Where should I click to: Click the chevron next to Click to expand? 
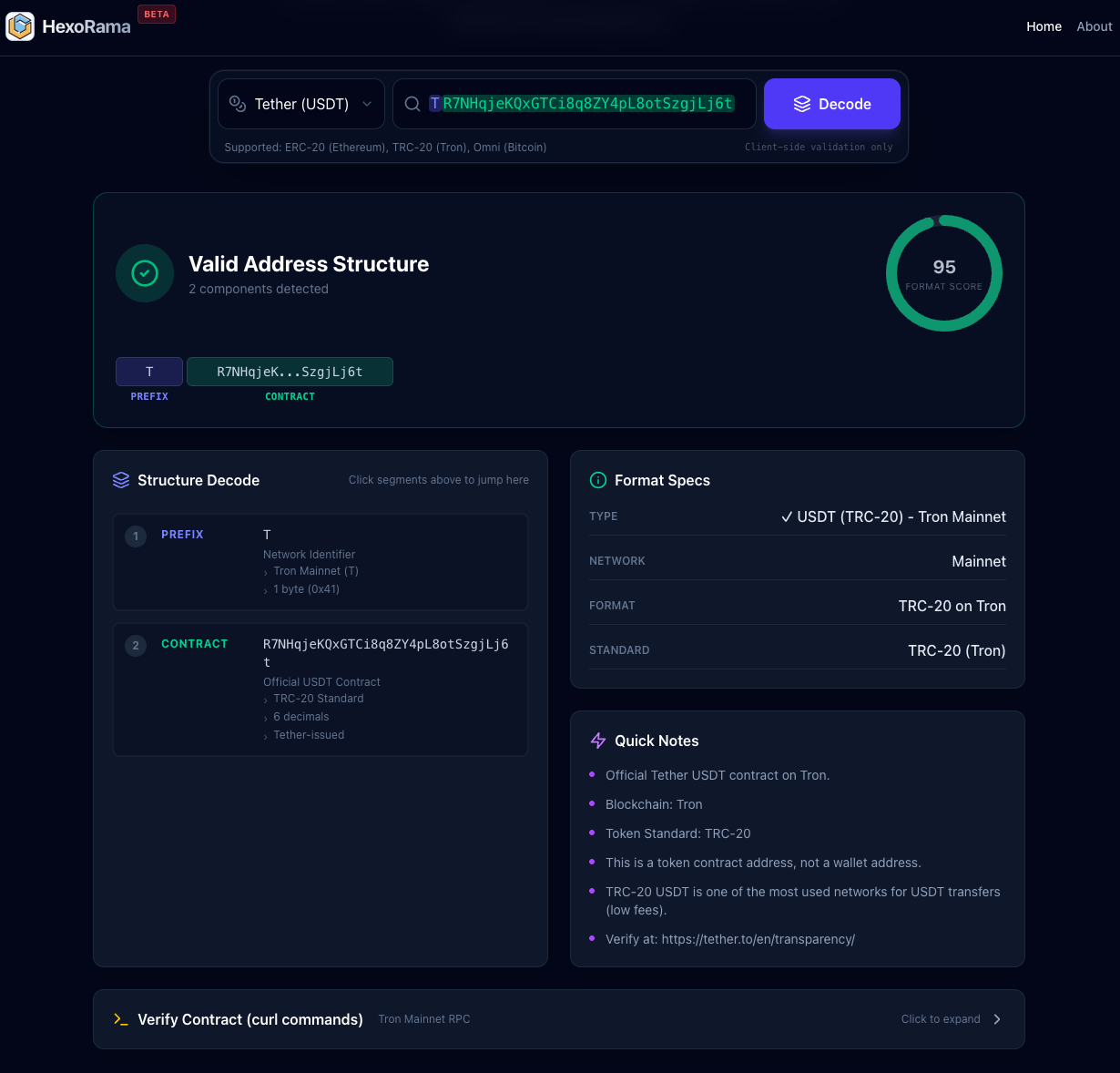997,1019
